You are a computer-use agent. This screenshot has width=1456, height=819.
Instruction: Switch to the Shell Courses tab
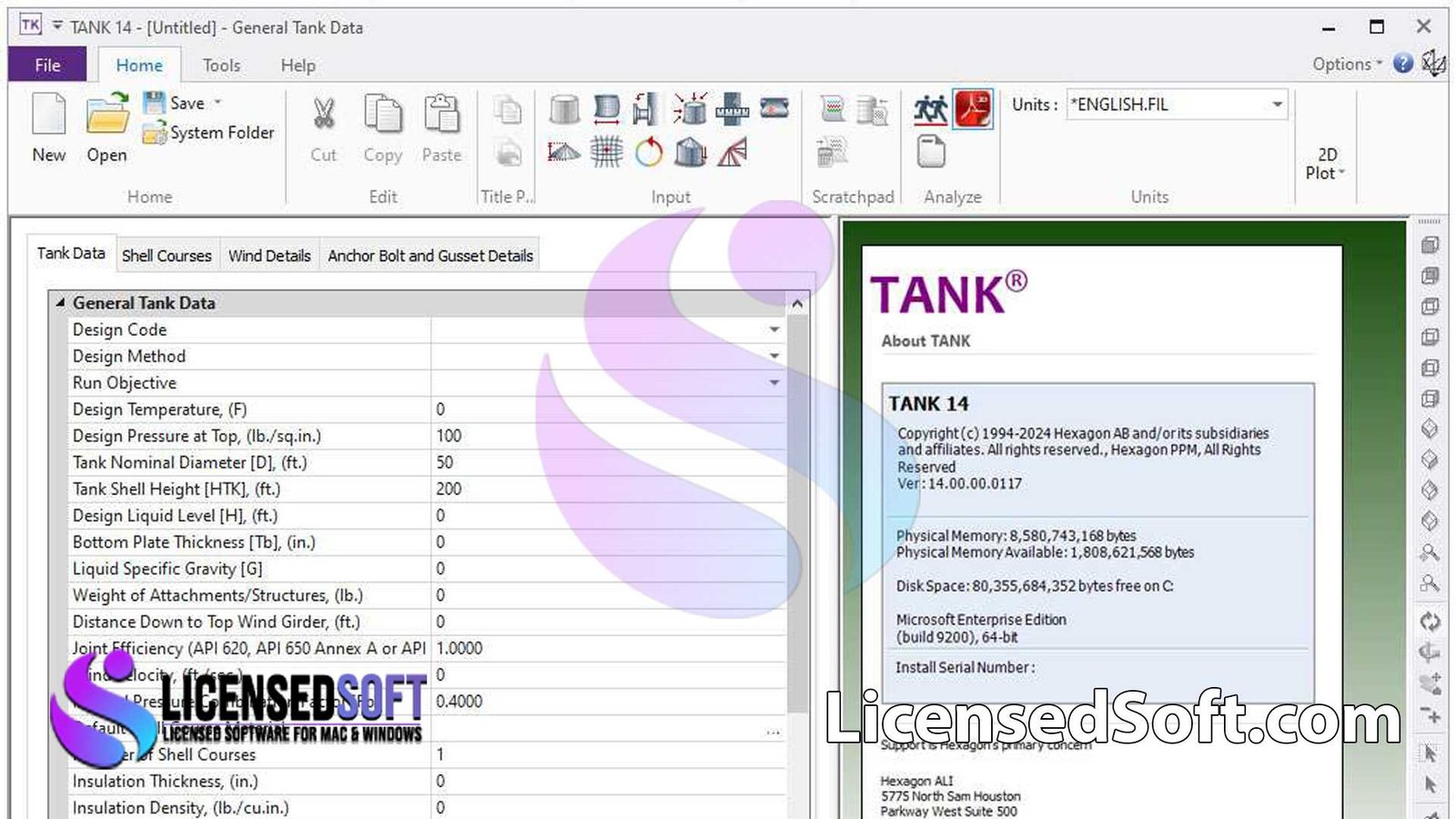167,256
